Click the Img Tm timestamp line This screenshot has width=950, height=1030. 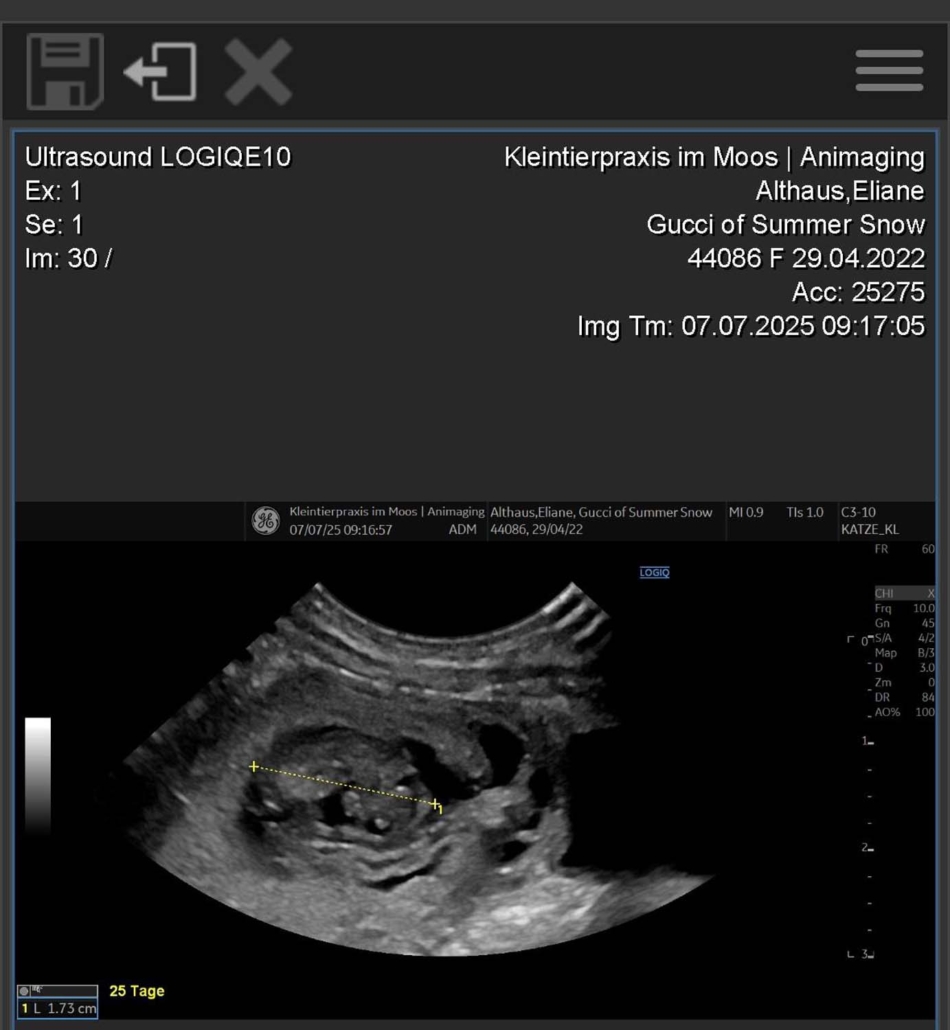750,326
